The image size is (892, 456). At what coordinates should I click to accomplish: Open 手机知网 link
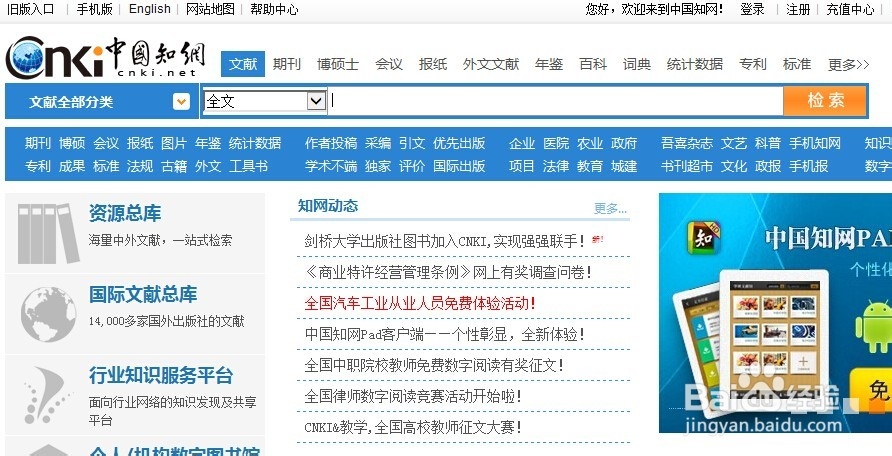(x=815, y=143)
